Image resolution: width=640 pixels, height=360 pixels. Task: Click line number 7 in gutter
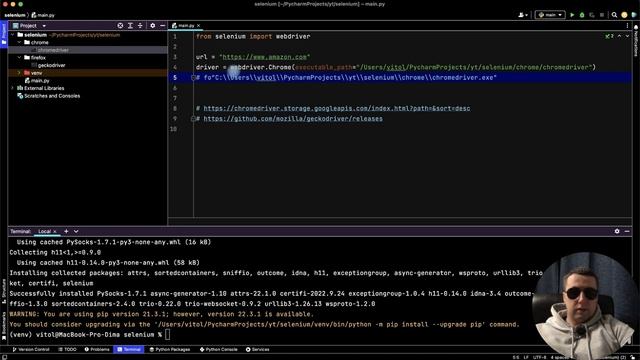coord(175,98)
